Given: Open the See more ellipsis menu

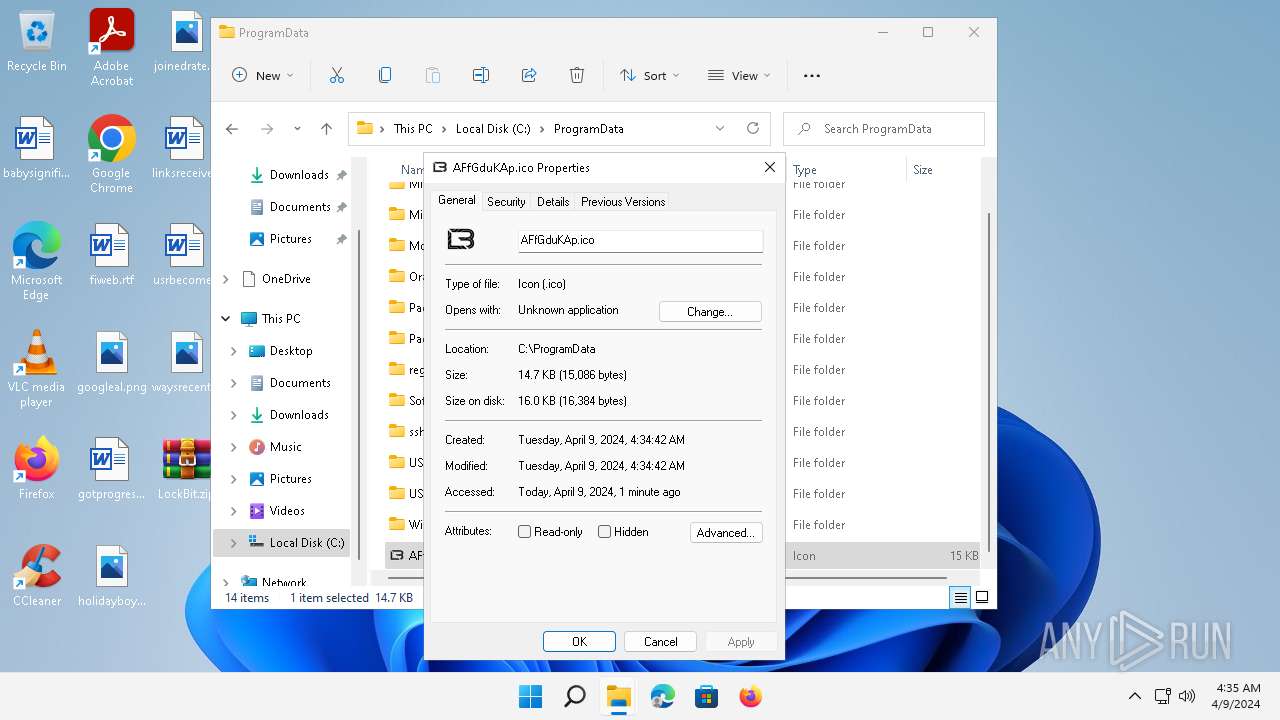Looking at the screenshot, I should click(x=812, y=75).
